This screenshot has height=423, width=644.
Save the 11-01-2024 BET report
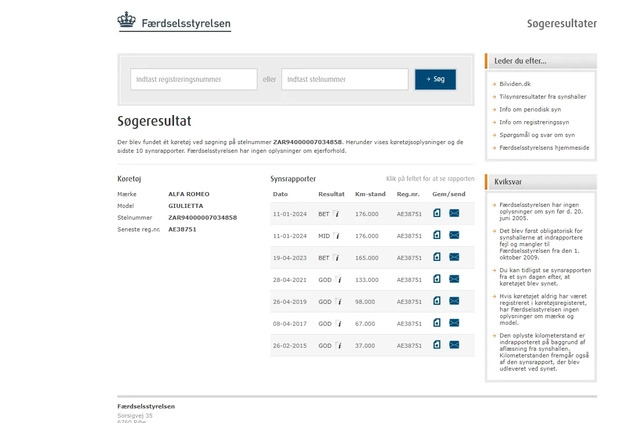[x=437, y=213]
